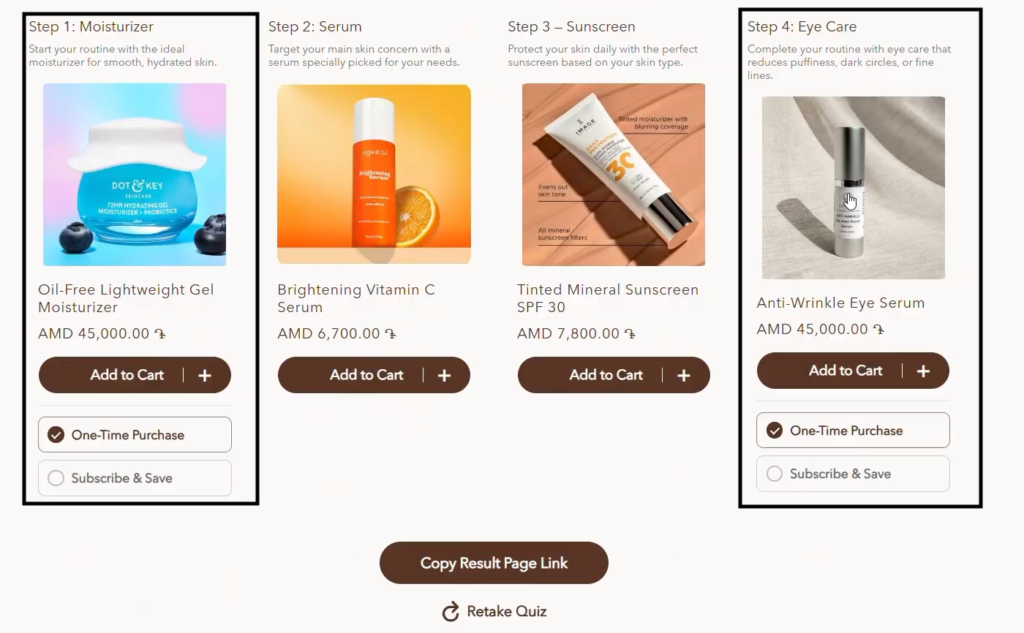
Task: Click plus icon on Eye Serum button
Action: tap(923, 371)
